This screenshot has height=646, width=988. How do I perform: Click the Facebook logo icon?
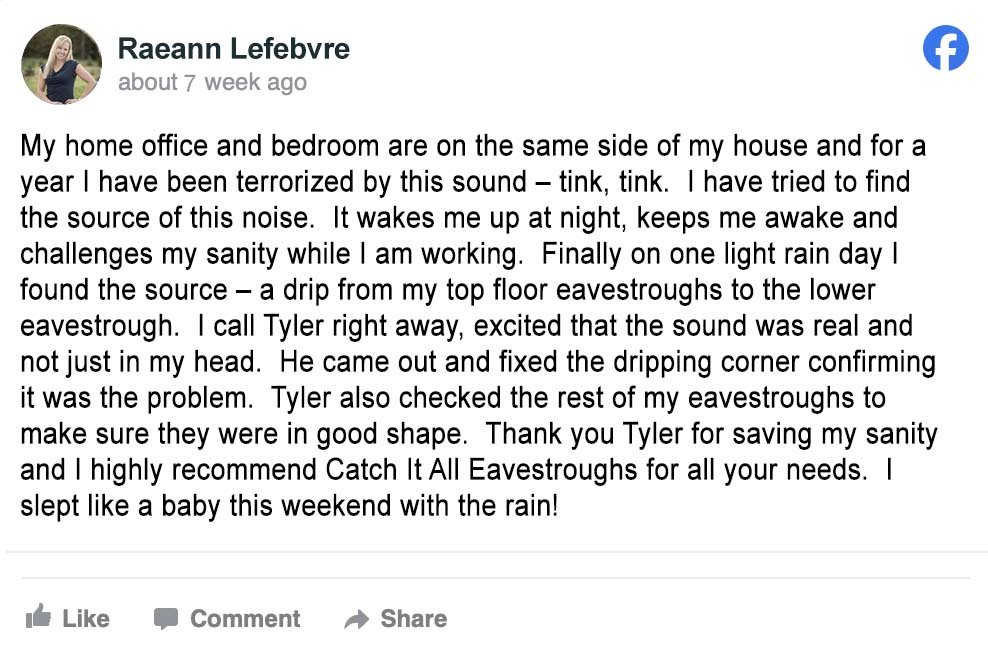click(945, 48)
